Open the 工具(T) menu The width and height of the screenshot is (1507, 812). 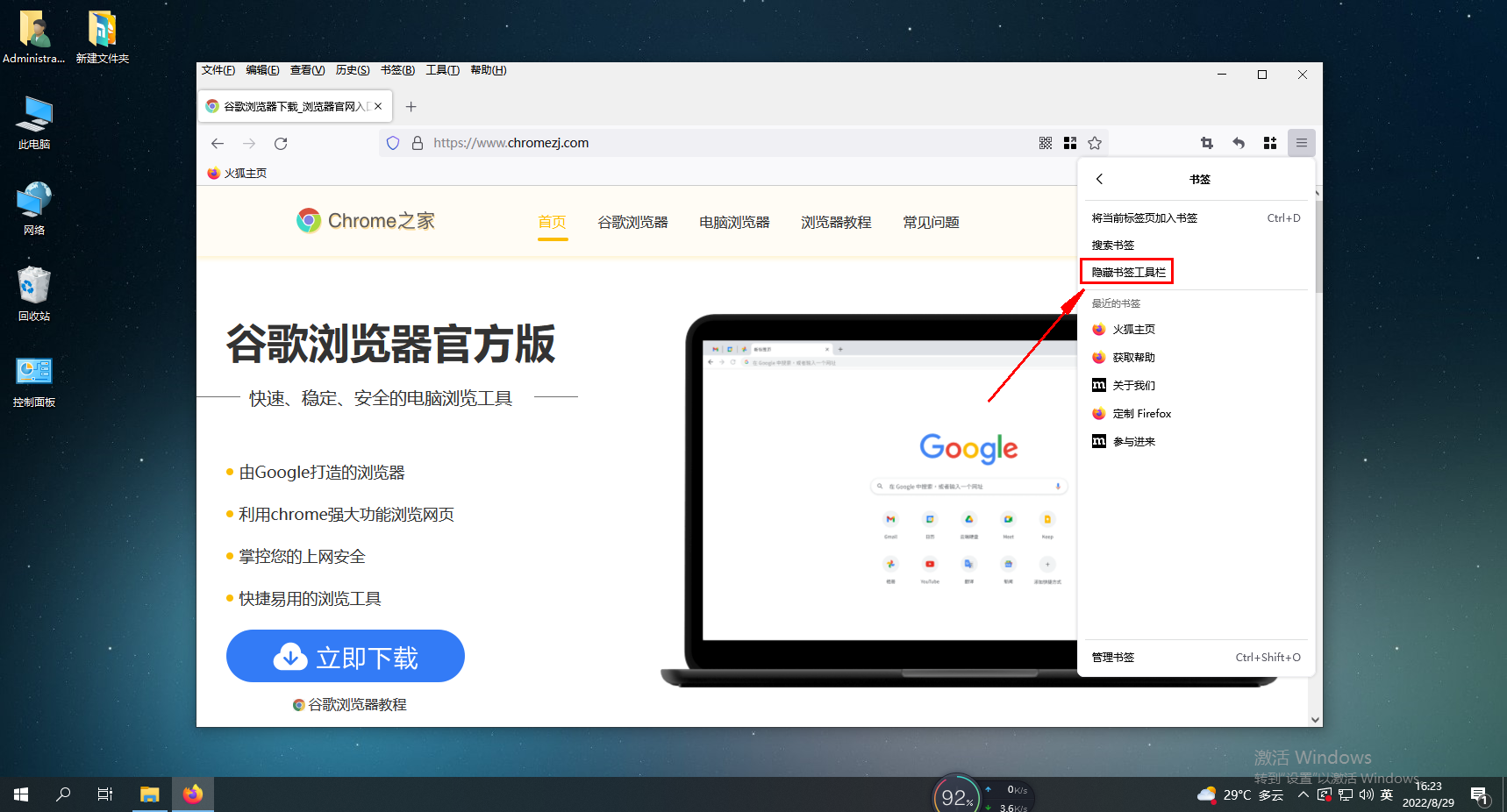443,70
